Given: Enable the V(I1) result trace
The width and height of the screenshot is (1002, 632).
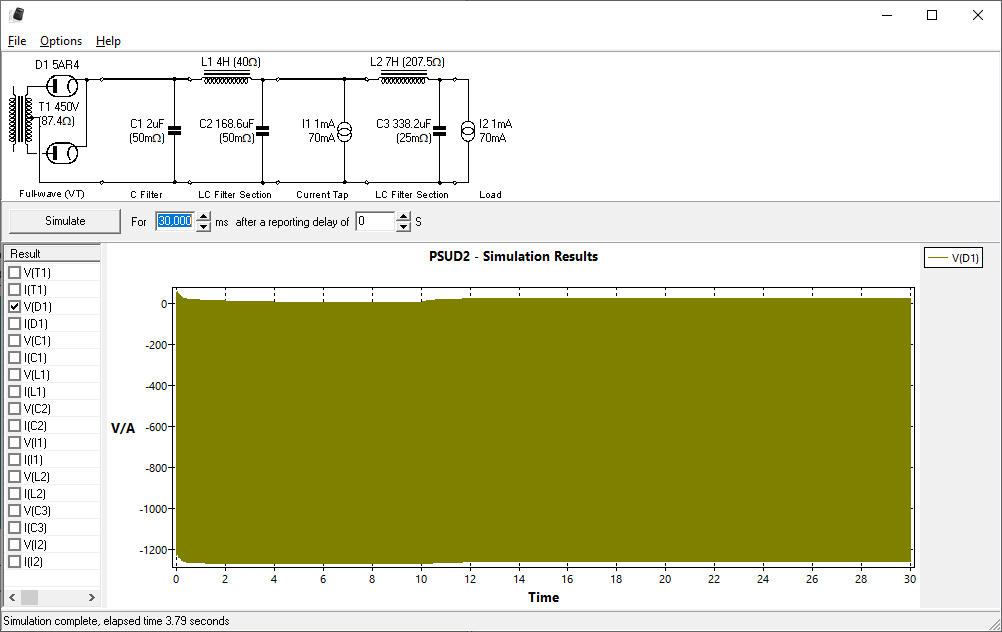Looking at the screenshot, I should (x=15, y=442).
